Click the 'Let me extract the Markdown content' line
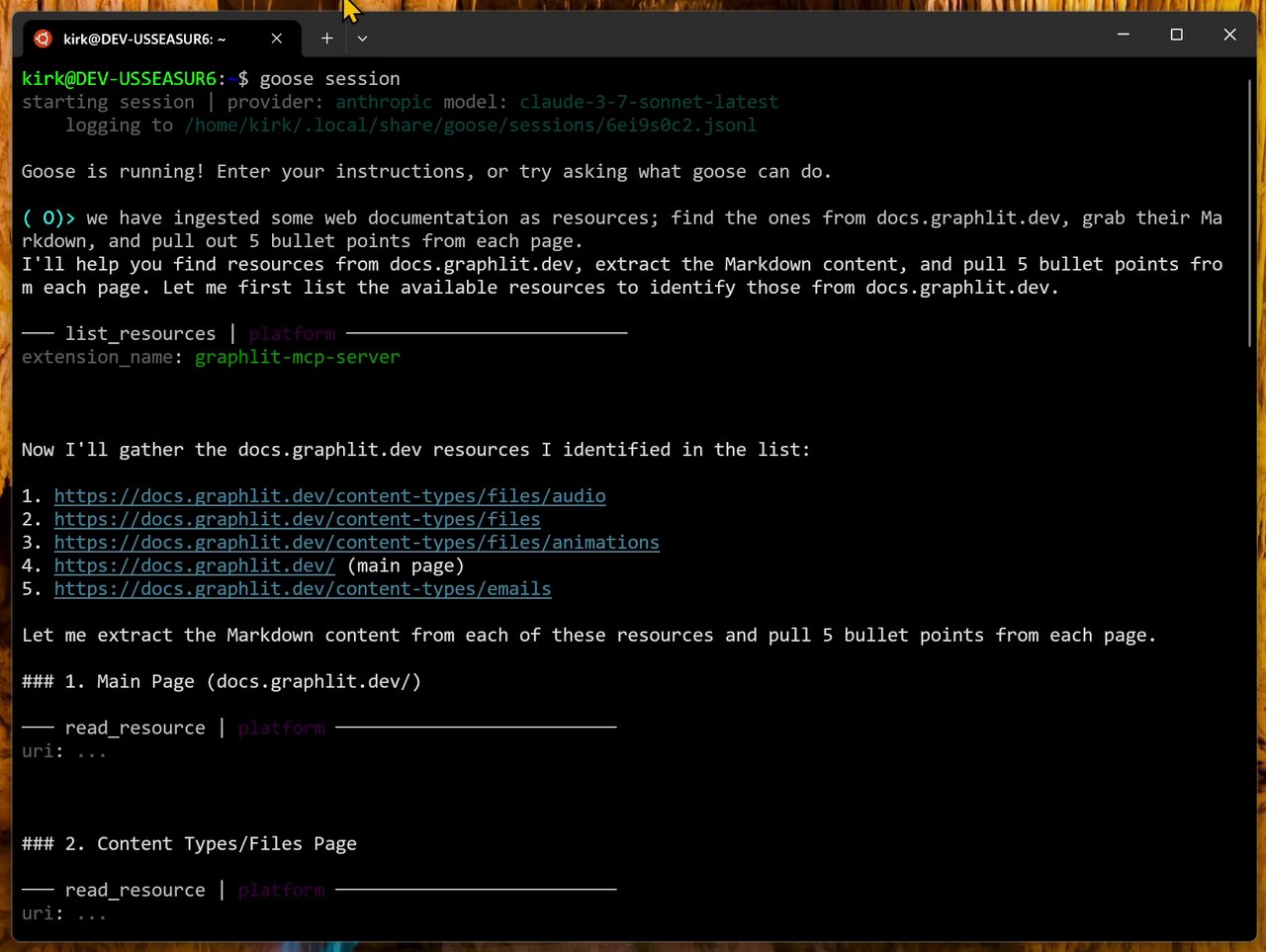The height and width of the screenshot is (952, 1266). (x=588, y=636)
